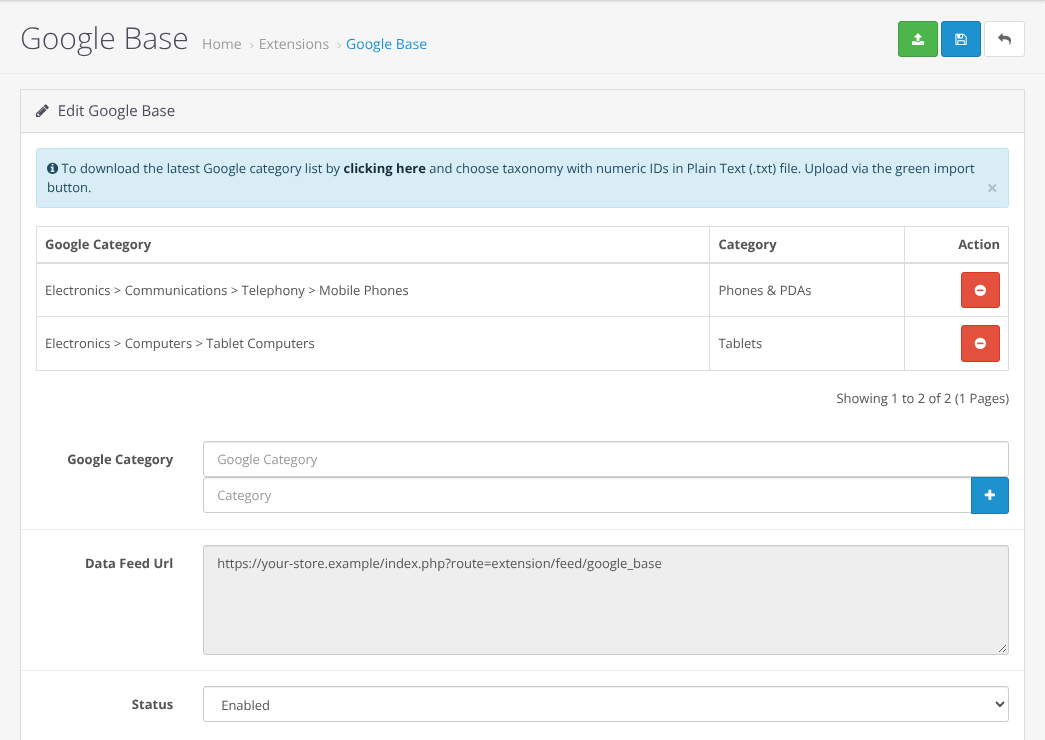Click the 'Tablets' category cell
The image size is (1045, 740).
click(x=807, y=343)
